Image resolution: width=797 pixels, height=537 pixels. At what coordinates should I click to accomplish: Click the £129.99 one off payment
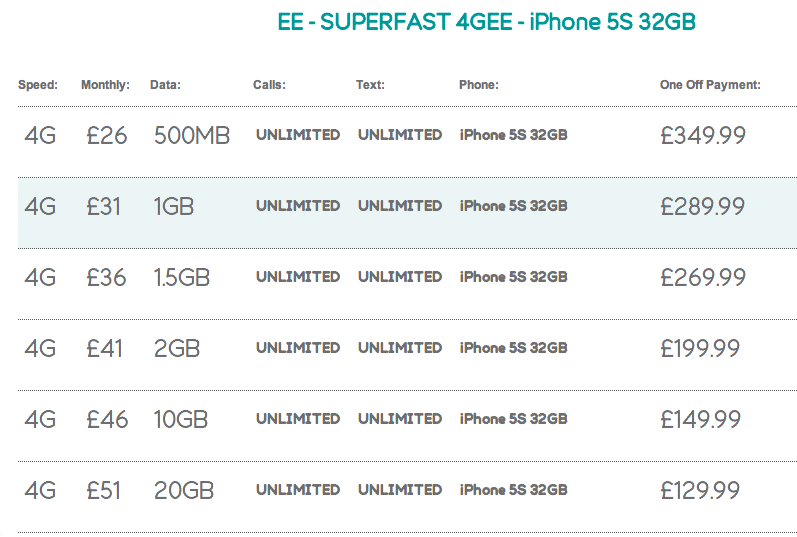[700, 490]
